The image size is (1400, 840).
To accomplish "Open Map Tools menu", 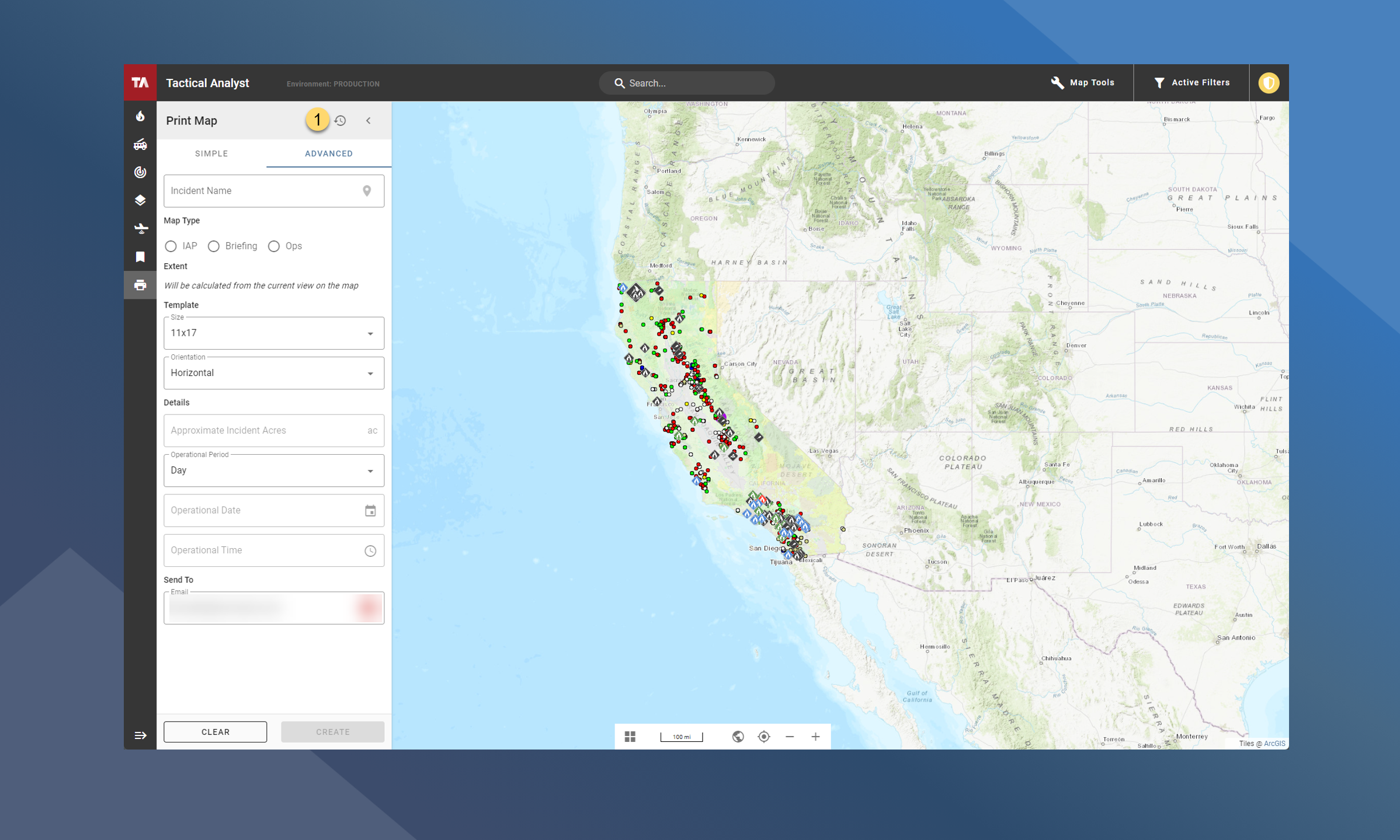I will click(x=1082, y=83).
